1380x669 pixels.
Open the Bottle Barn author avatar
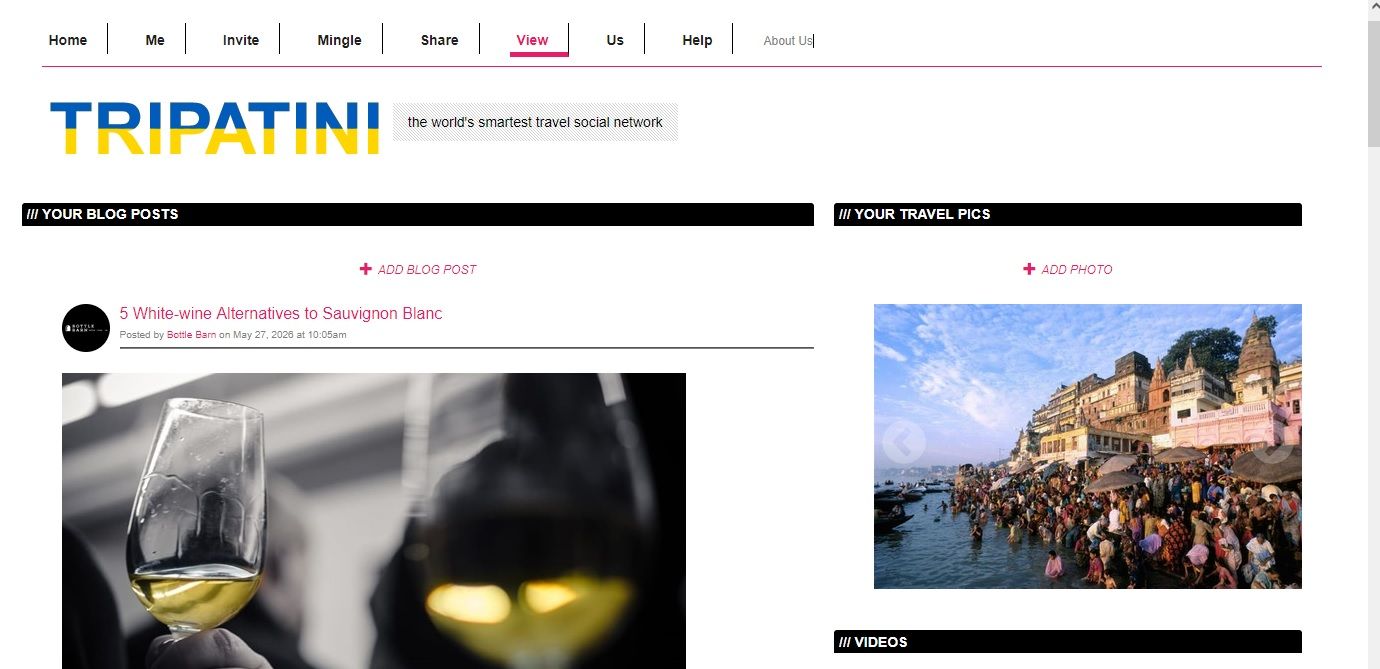pyautogui.click(x=86, y=328)
